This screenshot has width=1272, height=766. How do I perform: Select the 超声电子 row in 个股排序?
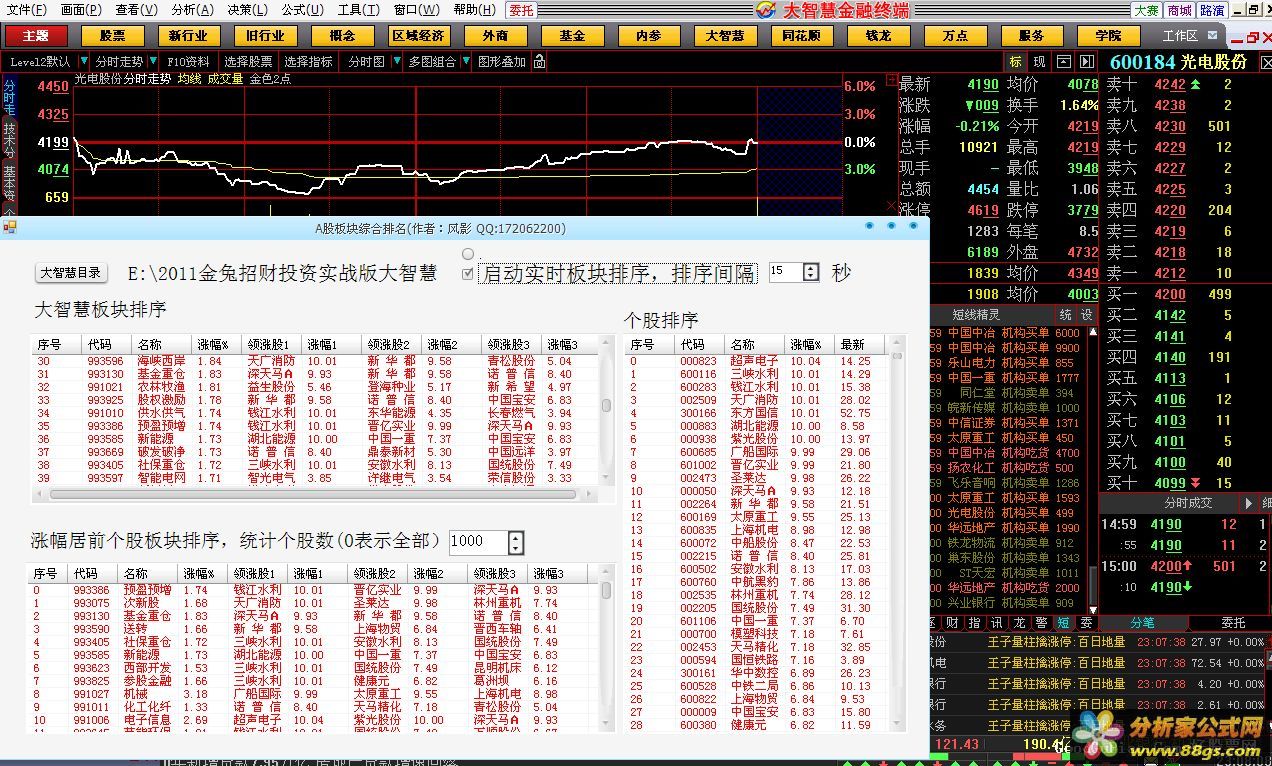point(755,361)
